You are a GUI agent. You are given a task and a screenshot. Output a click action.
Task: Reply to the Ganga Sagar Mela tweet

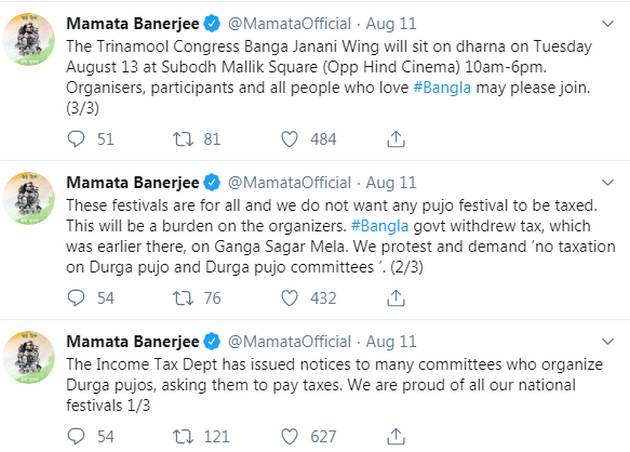tap(76, 298)
